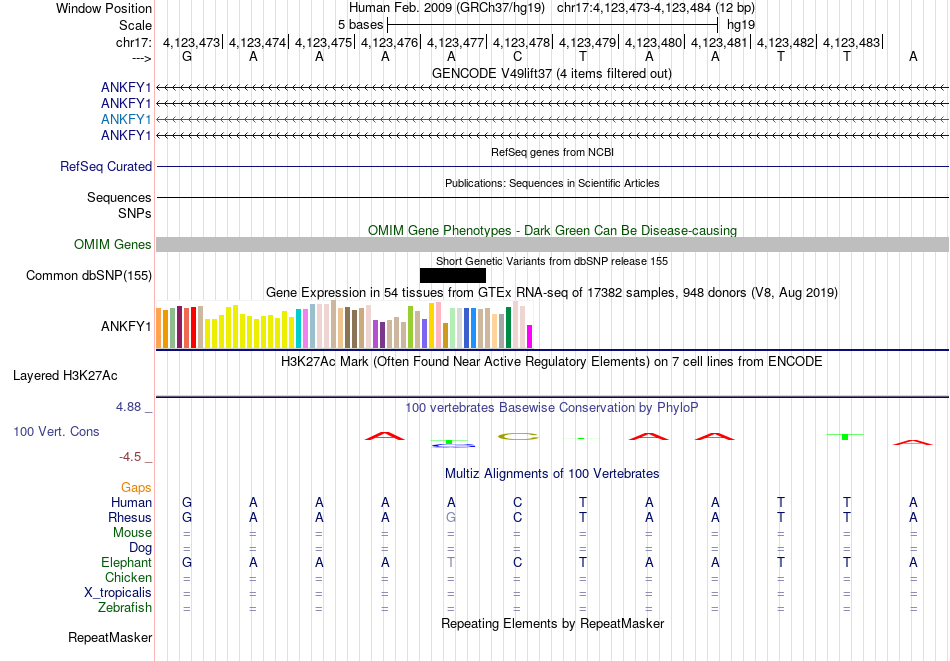Image resolution: width=950 pixels, height=661 pixels.
Task: Click position label 4,123,478
Action: pyautogui.click(x=522, y=42)
